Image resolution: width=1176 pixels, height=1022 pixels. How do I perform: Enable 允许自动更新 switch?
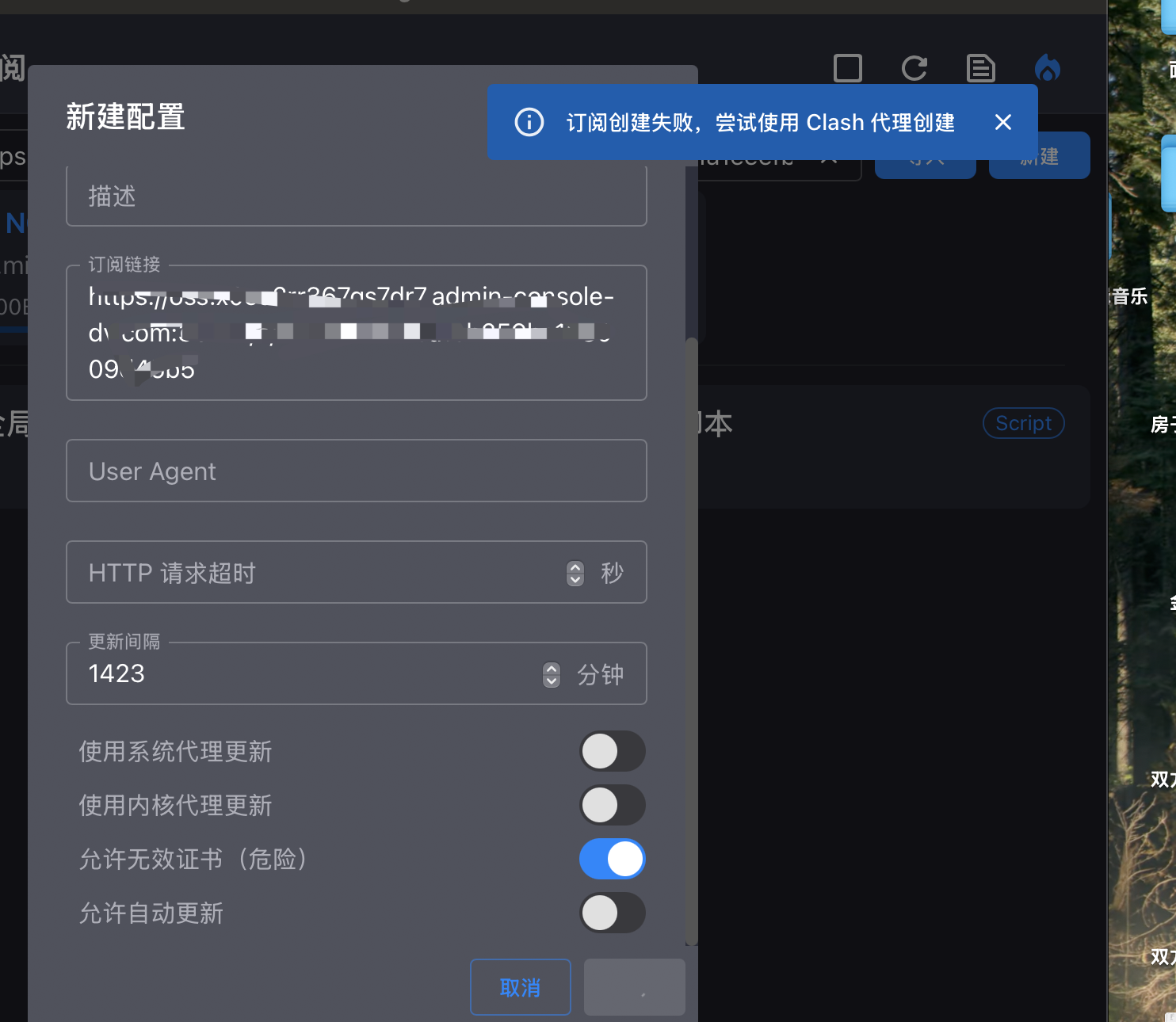[x=612, y=913]
